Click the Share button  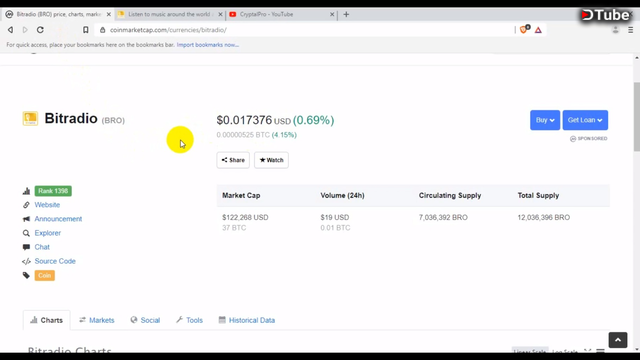tap(233, 160)
